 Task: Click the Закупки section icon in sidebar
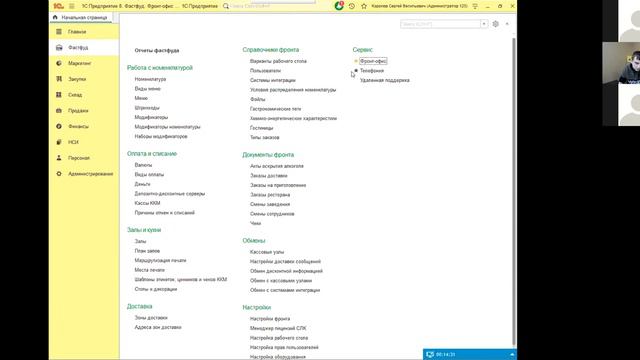tap(59, 79)
